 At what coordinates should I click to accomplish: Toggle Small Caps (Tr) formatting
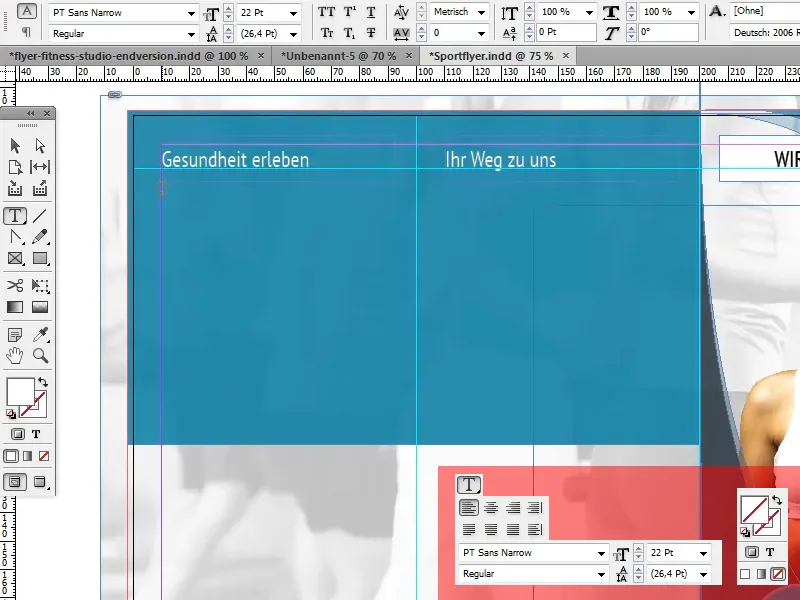[x=327, y=33]
